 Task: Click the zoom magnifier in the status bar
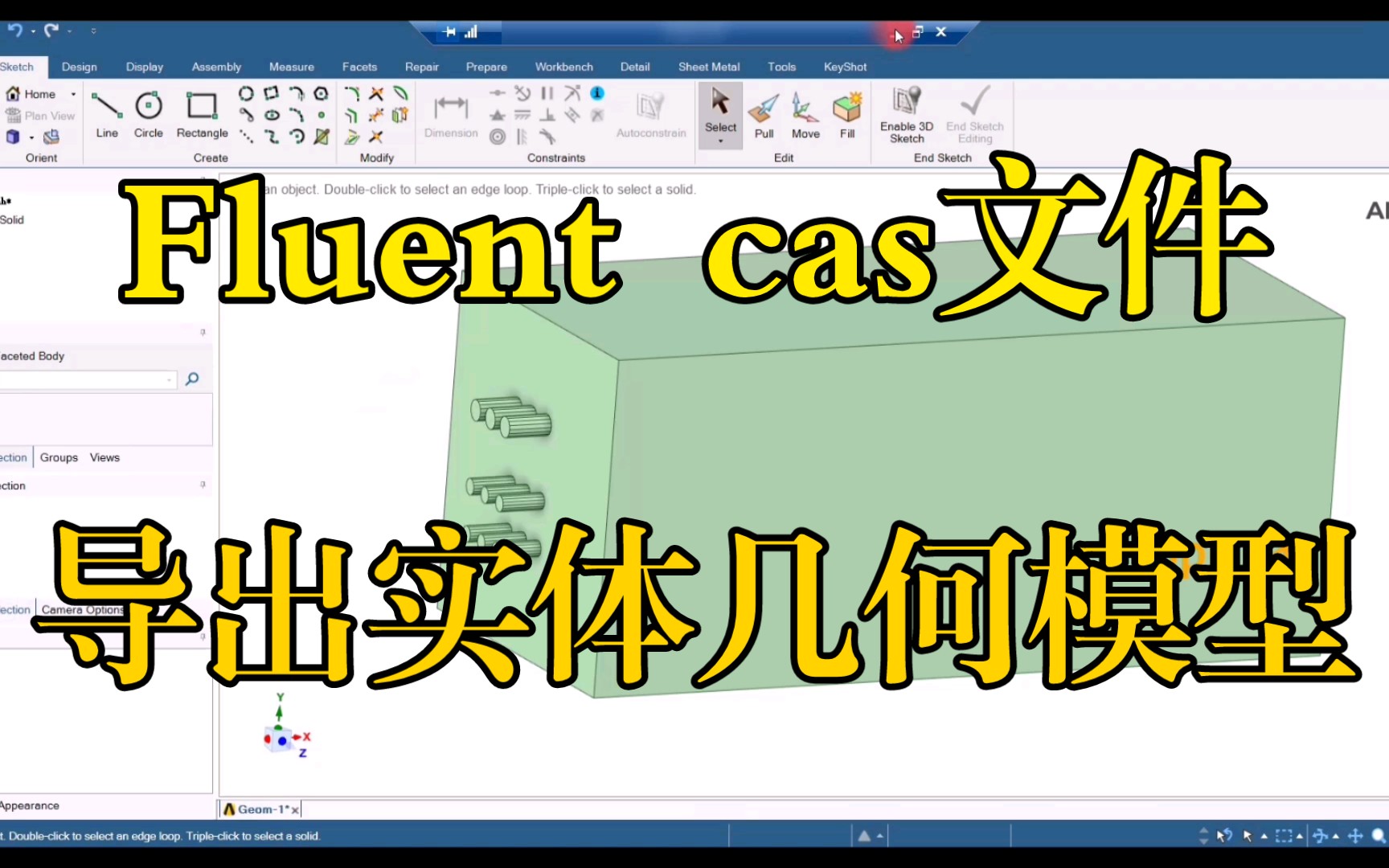coord(1379,836)
